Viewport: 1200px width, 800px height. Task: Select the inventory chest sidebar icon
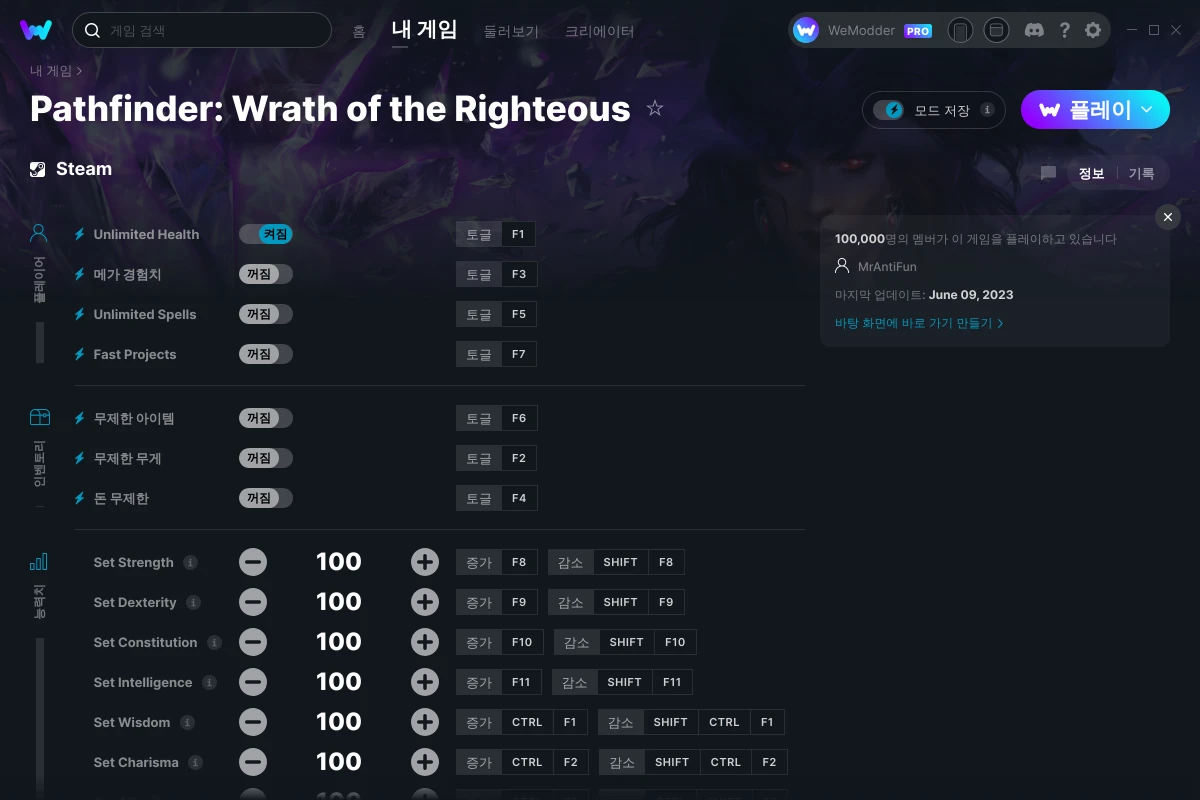pyautogui.click(x=39, y=417)
